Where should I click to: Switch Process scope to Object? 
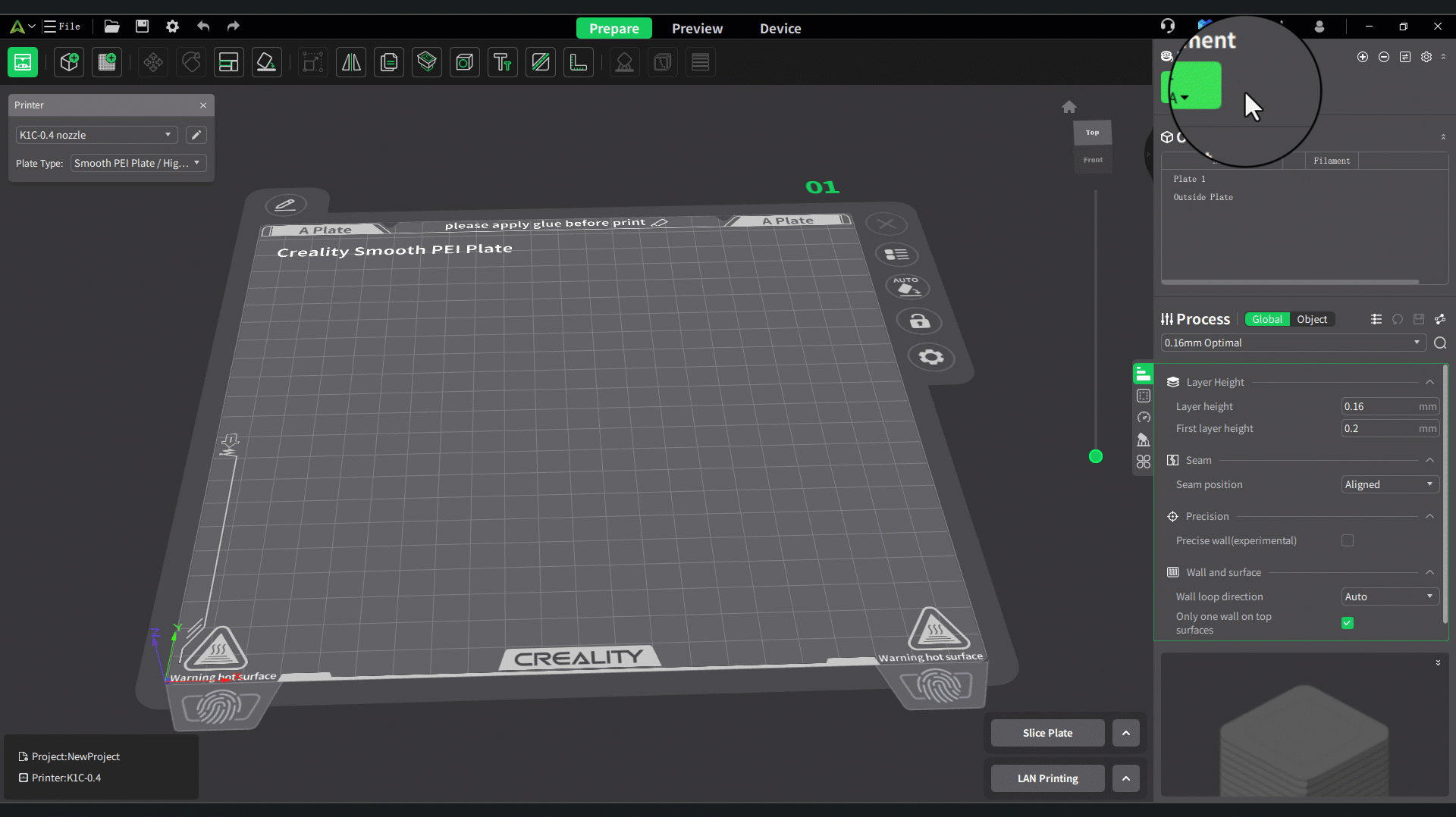pos(1311,319)
